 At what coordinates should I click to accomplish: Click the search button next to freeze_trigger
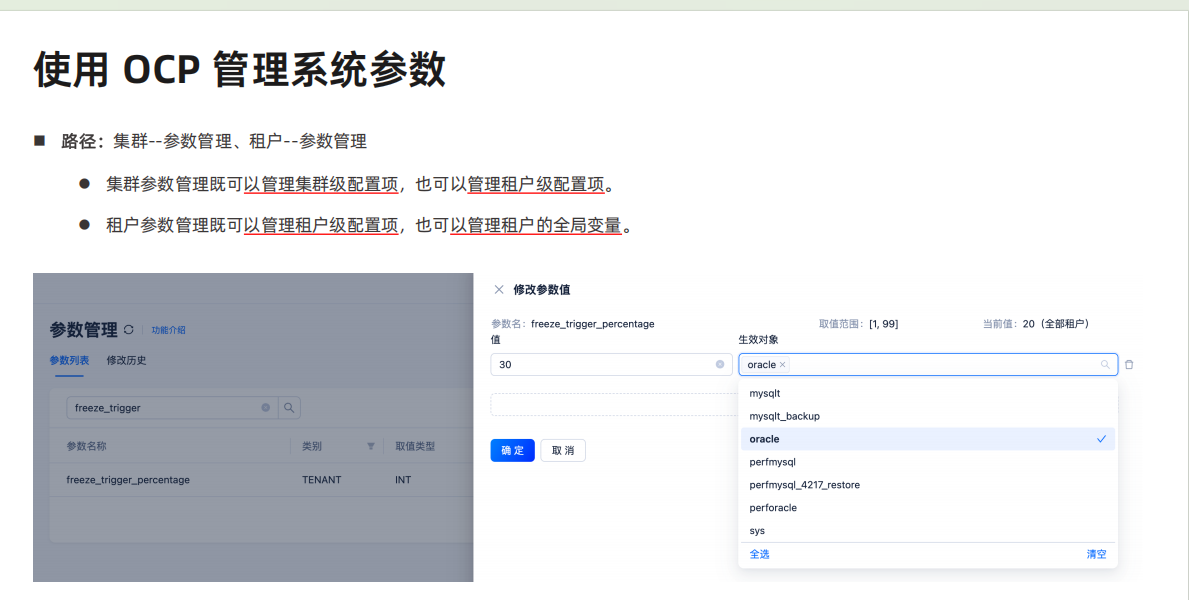click(288, 408)
